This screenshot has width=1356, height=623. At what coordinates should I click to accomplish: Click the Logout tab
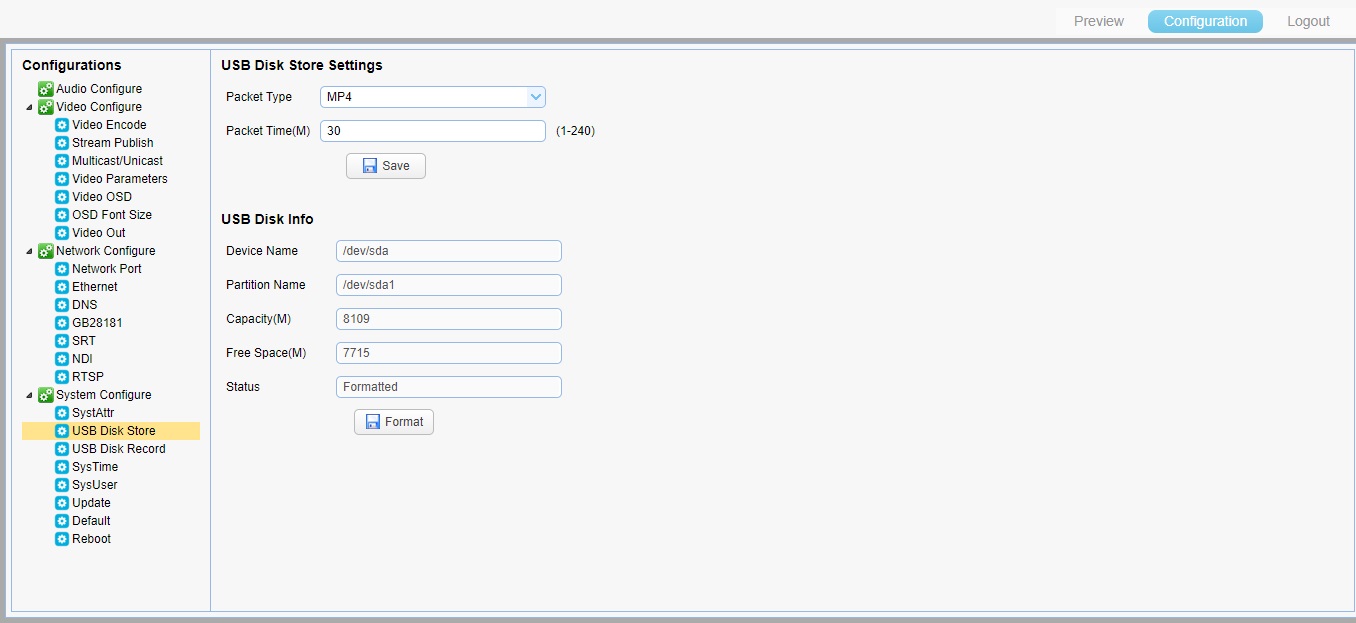tap(1308, 21)
